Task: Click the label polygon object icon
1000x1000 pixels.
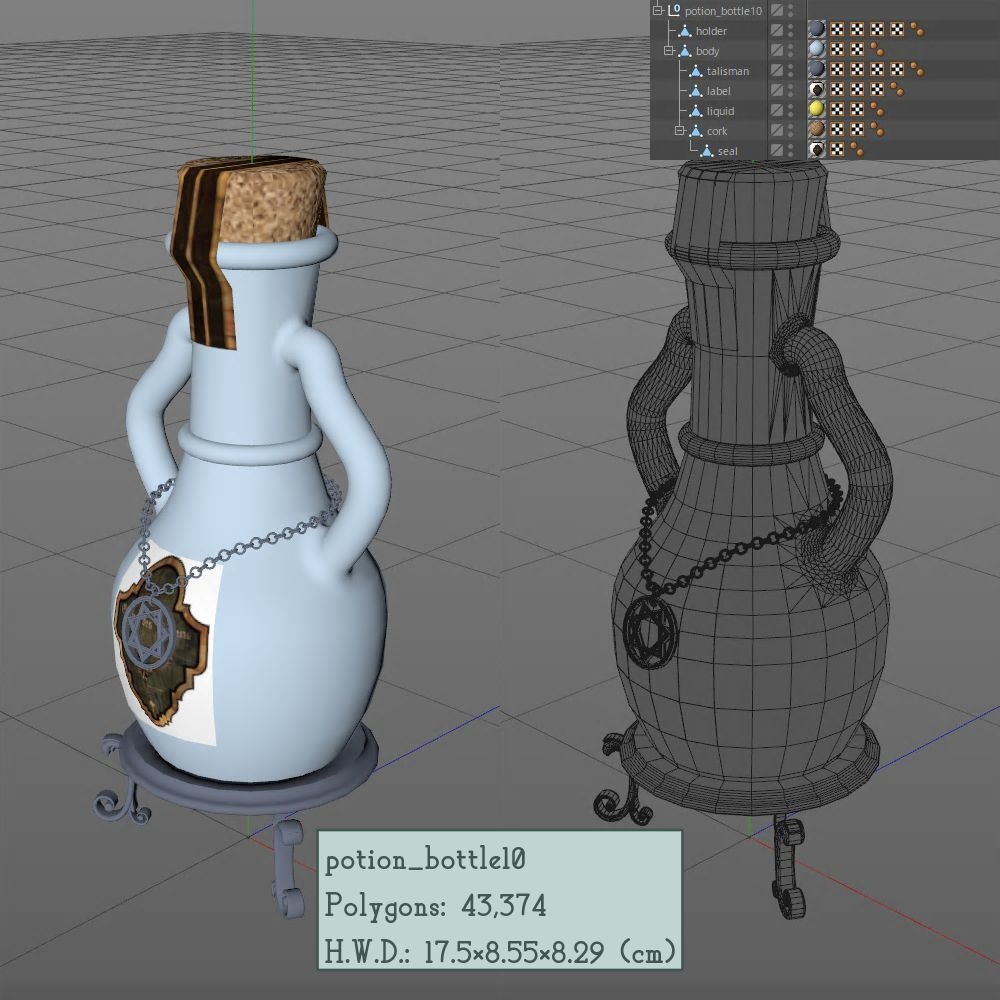Action: pos(696,91)
